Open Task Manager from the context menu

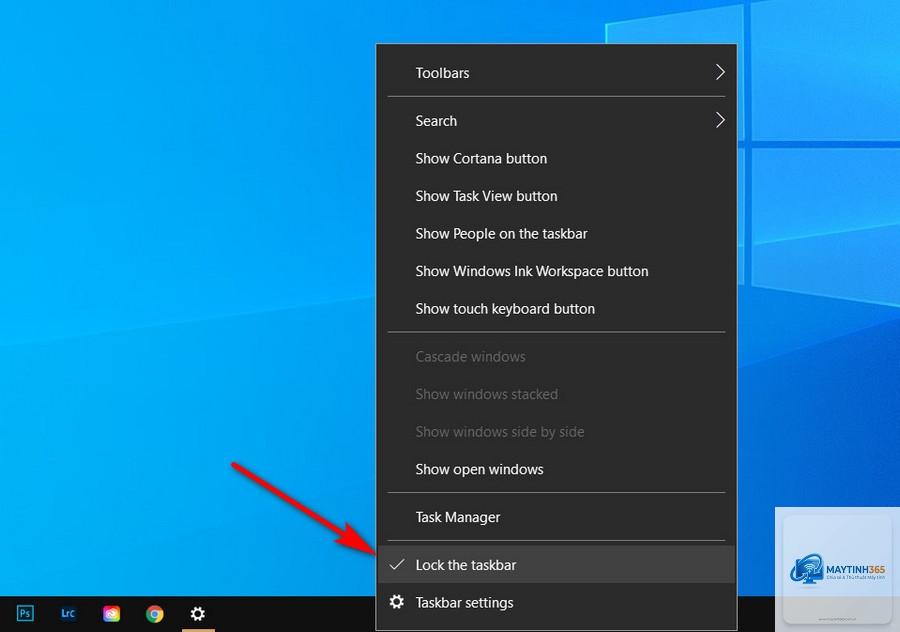556,517
